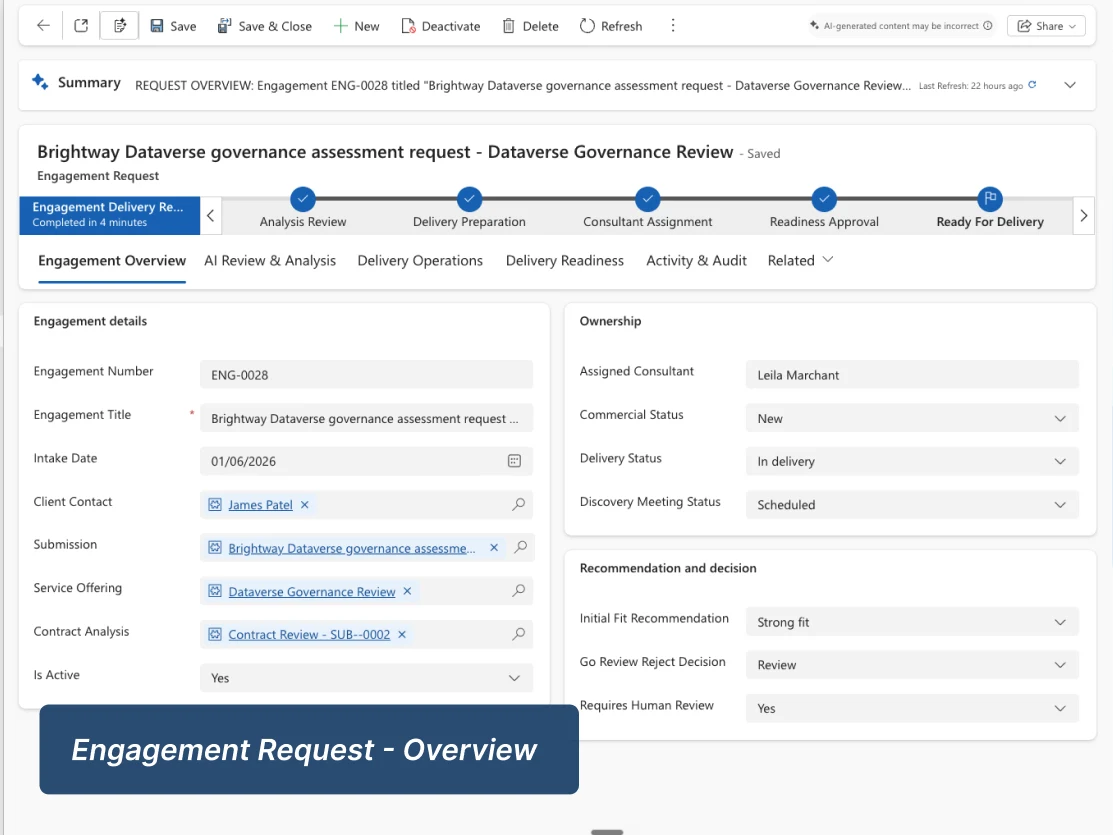Click the back arrow icon
The image size is (1113, 835).
click(43, 26)
